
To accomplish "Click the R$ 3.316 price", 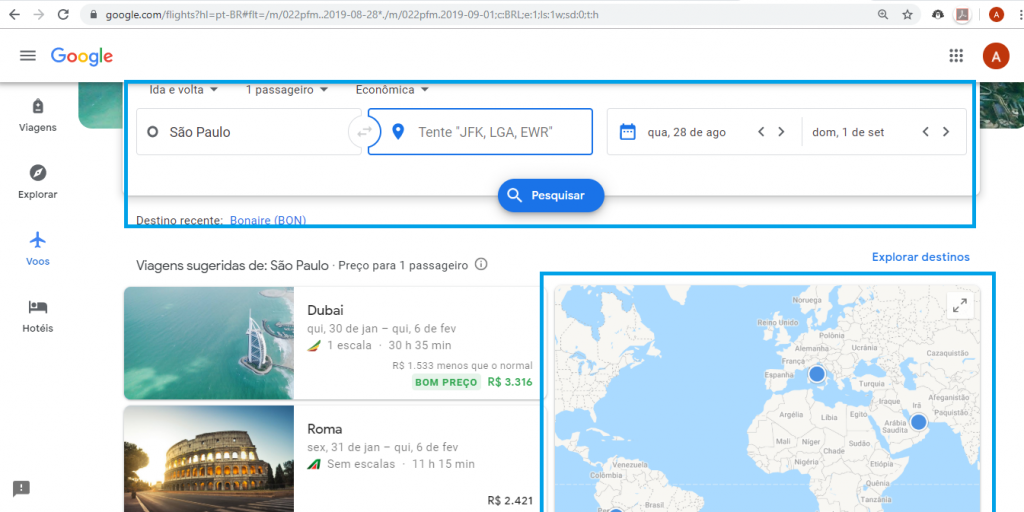I will 510,382.
